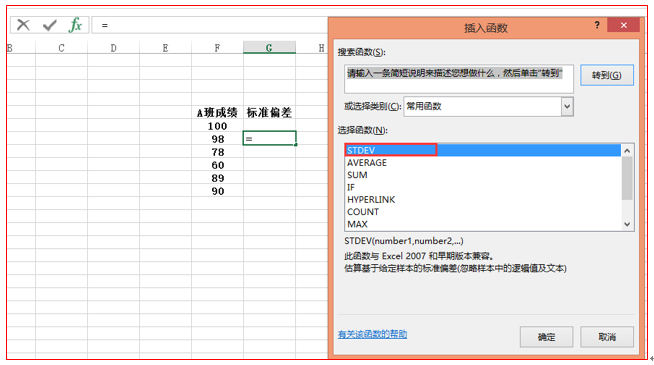
Task: Click the 取消 button
Action: tap(607, 337)
